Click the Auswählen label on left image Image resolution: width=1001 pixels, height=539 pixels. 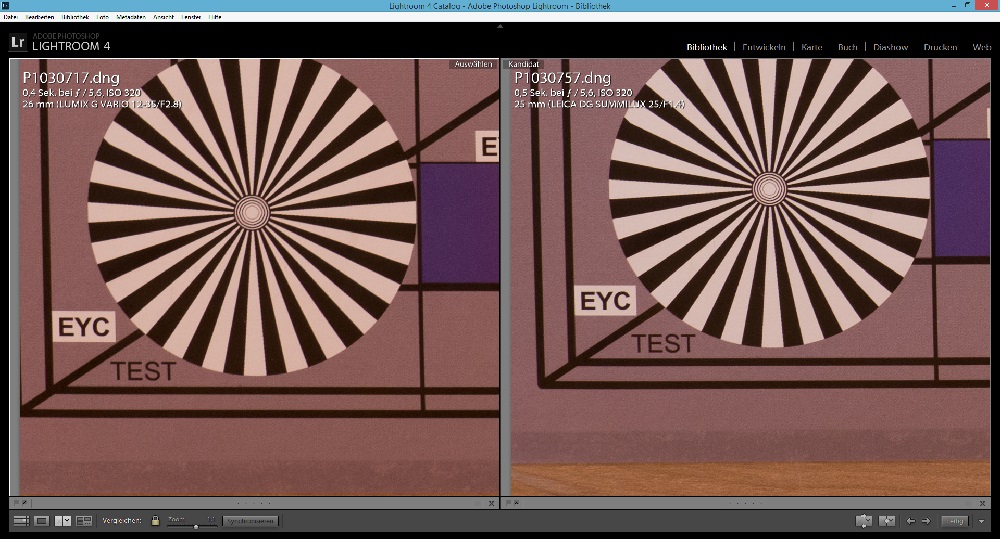(473, 65)
